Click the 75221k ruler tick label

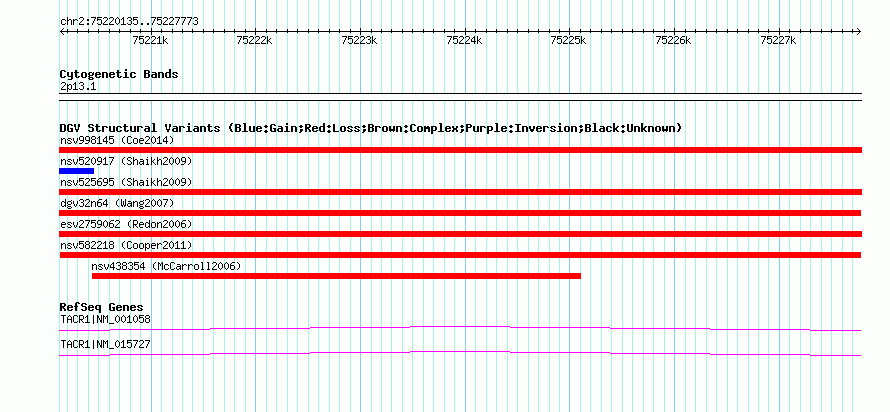pos(150,40)
